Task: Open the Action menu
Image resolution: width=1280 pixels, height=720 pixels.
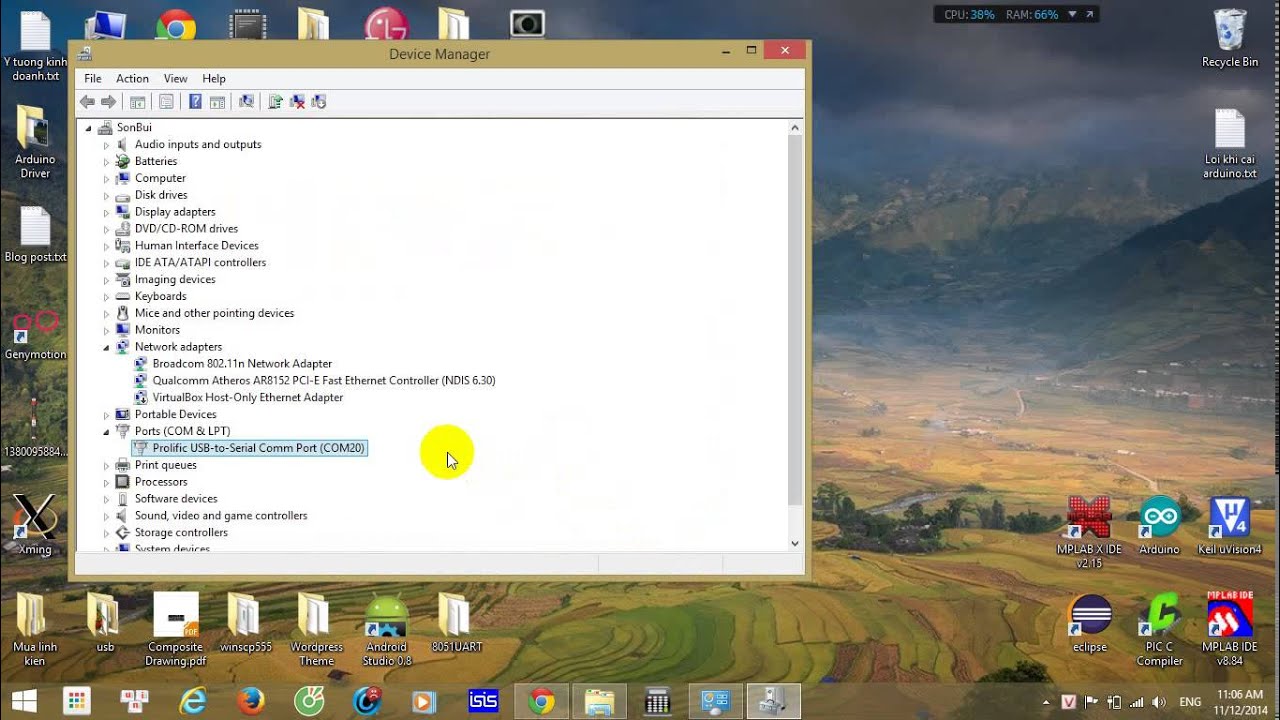Action: 132,78
